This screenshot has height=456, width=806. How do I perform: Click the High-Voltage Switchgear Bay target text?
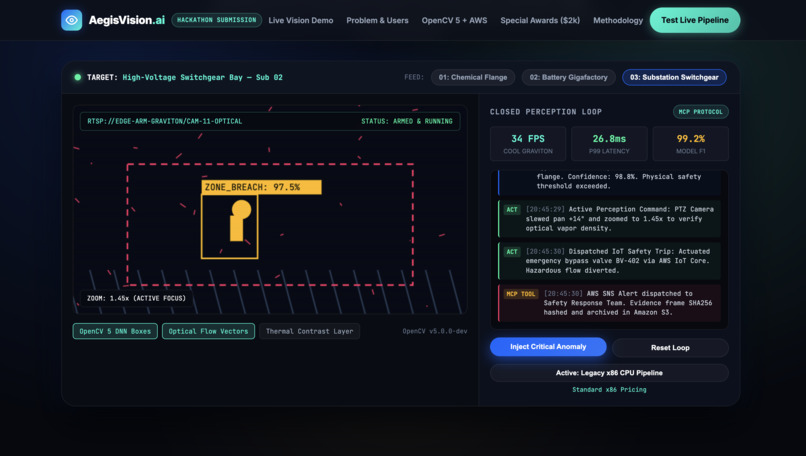click(202, 77)
